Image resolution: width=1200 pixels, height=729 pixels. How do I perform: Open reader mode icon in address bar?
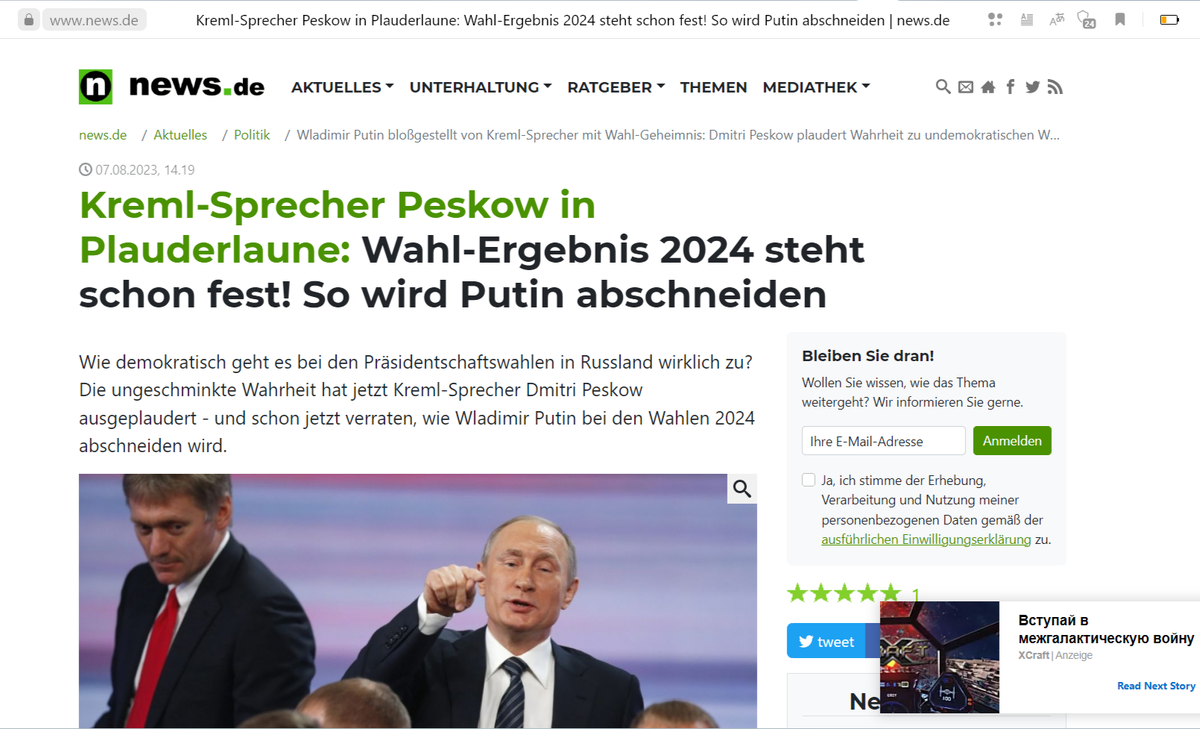pos(1026,19)
